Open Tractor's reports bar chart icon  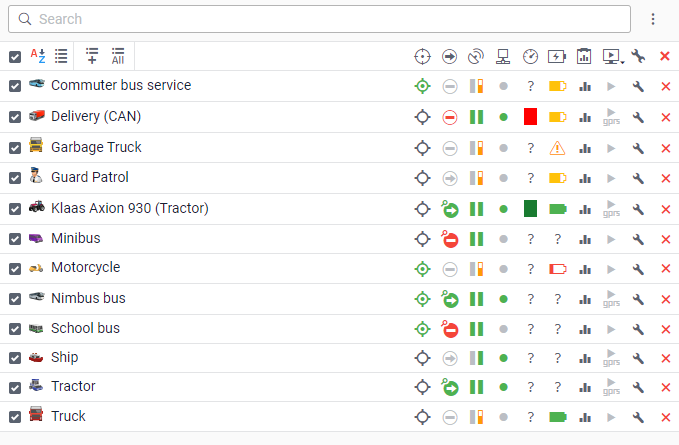coord(585,387)
